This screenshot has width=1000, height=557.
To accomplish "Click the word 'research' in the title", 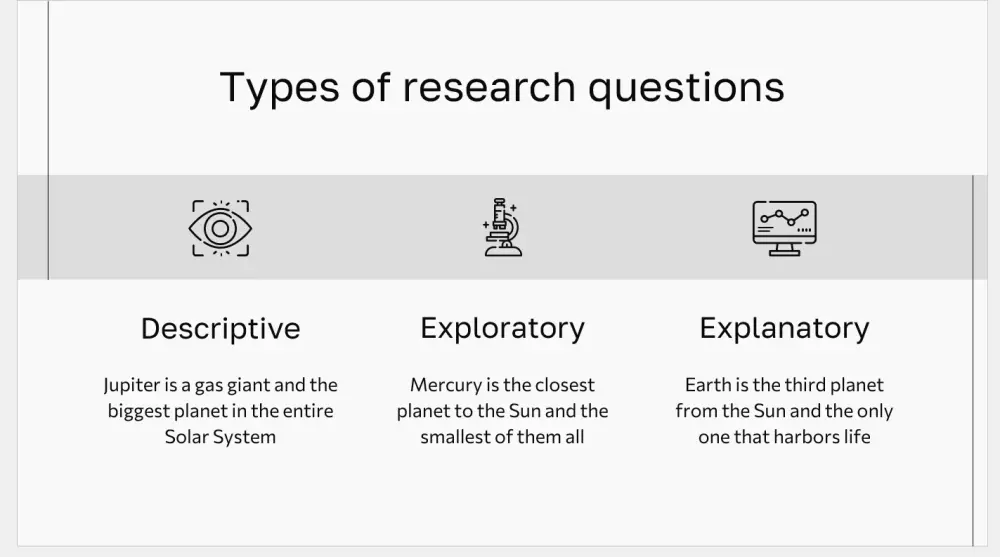I will tap(489, 88).
